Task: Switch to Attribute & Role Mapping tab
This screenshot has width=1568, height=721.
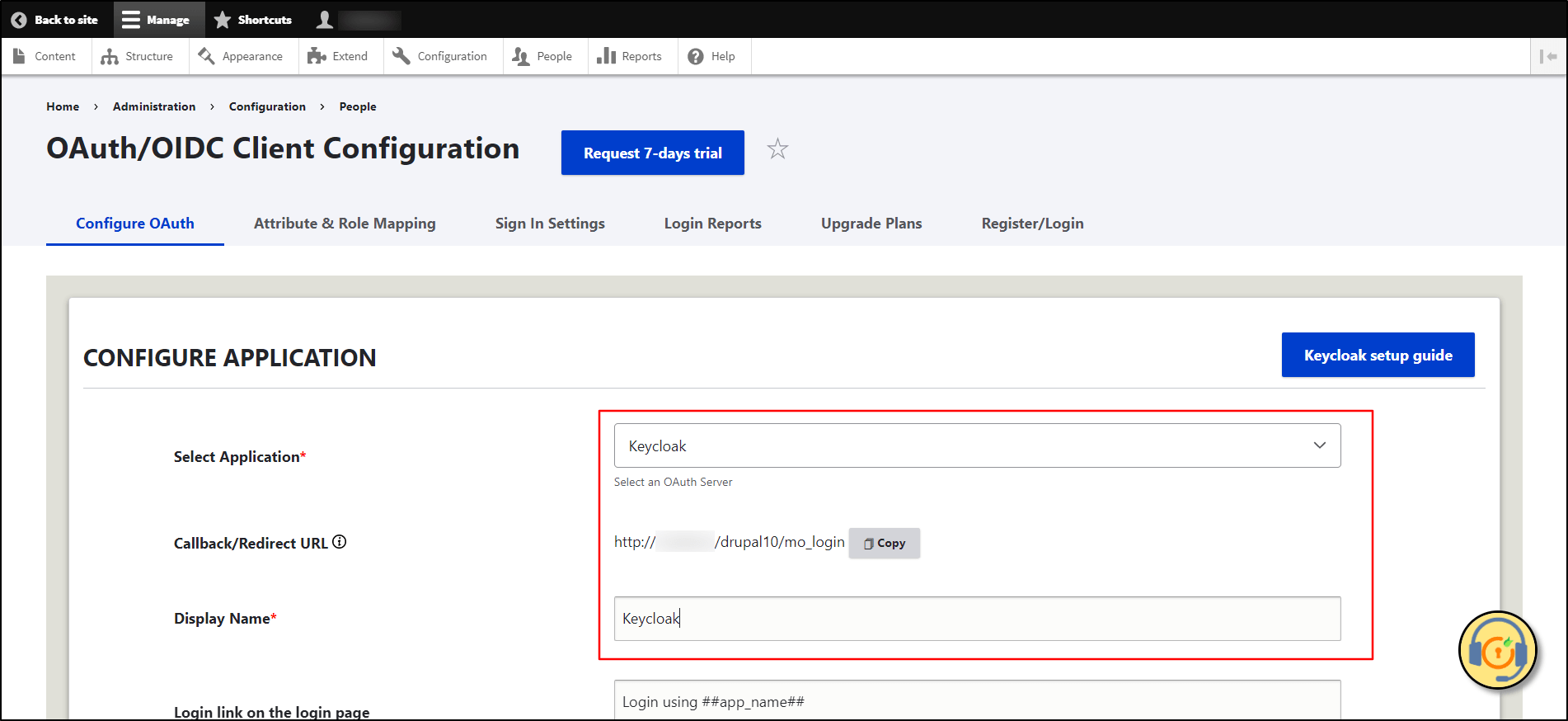Action: tap(345, 224)
